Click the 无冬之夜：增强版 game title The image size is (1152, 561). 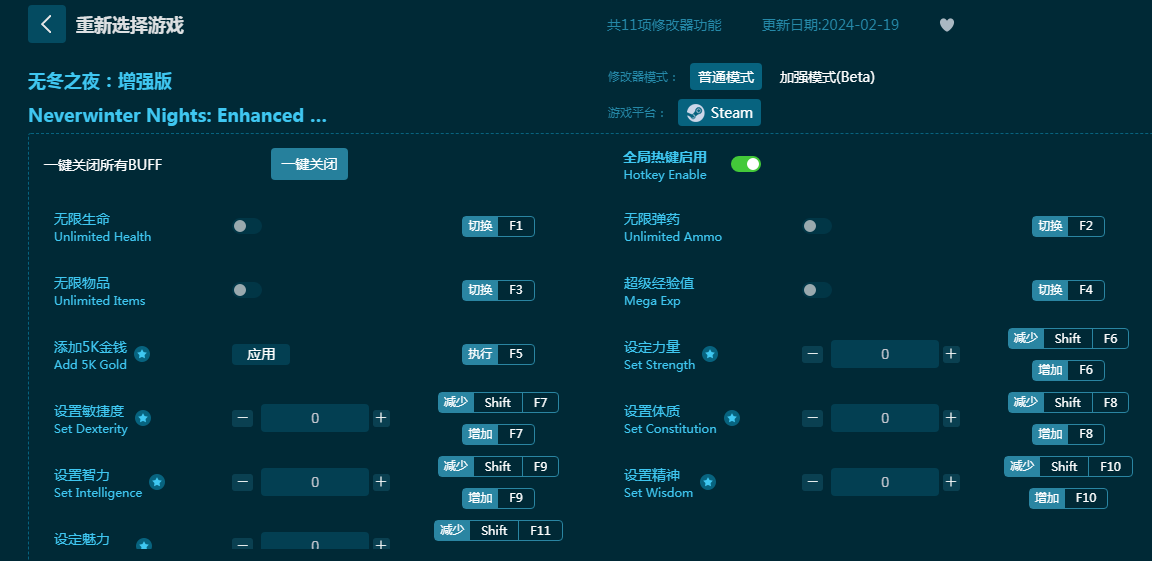100,82
